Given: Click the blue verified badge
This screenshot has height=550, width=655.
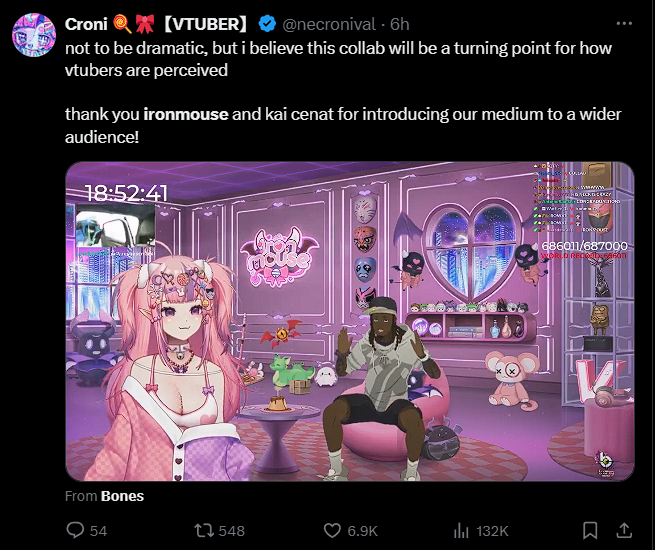Looking at the screenshot, I should point(267,24).
